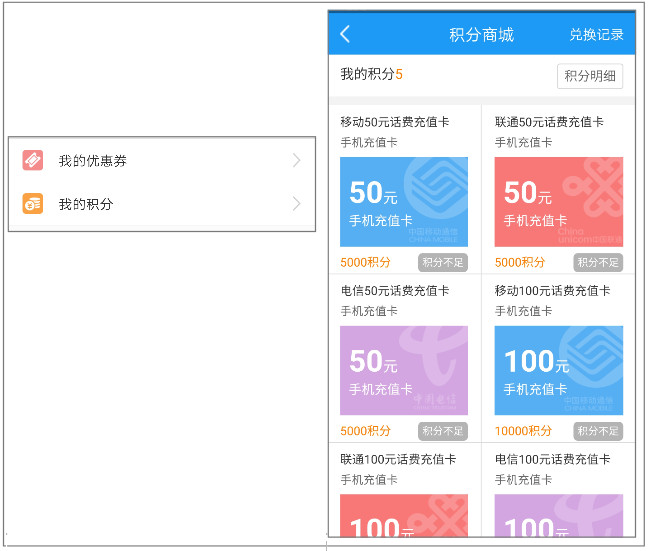Click the 移动50元话费充值卡 title
Viewport: 648px width, 551px height.
tap(395, 122)
